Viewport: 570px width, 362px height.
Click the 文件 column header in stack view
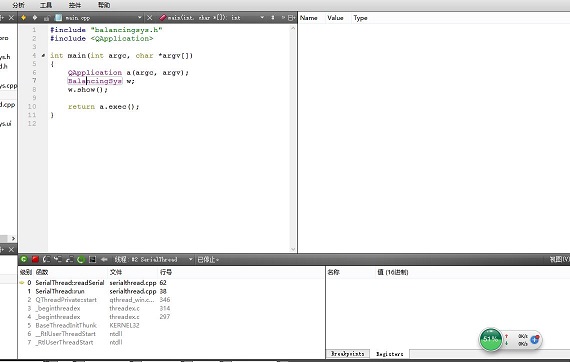116,272
